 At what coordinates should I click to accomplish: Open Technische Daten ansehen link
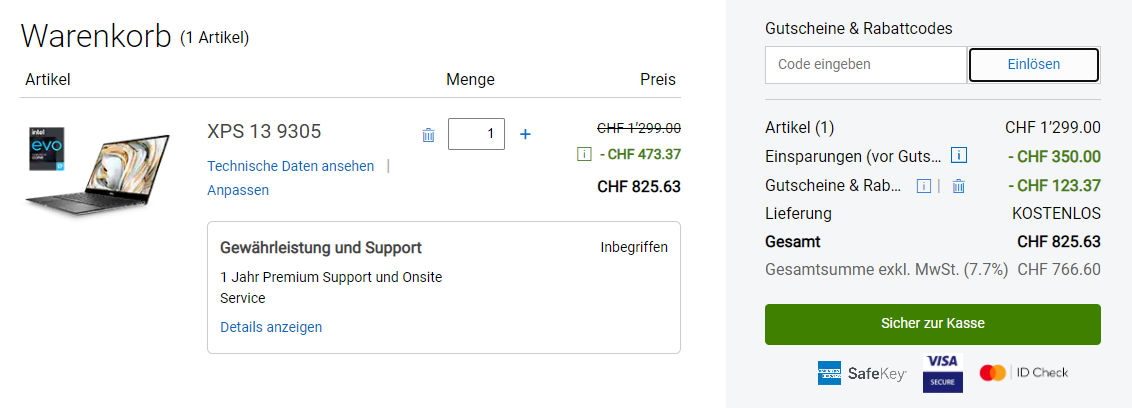click(290, 166)
